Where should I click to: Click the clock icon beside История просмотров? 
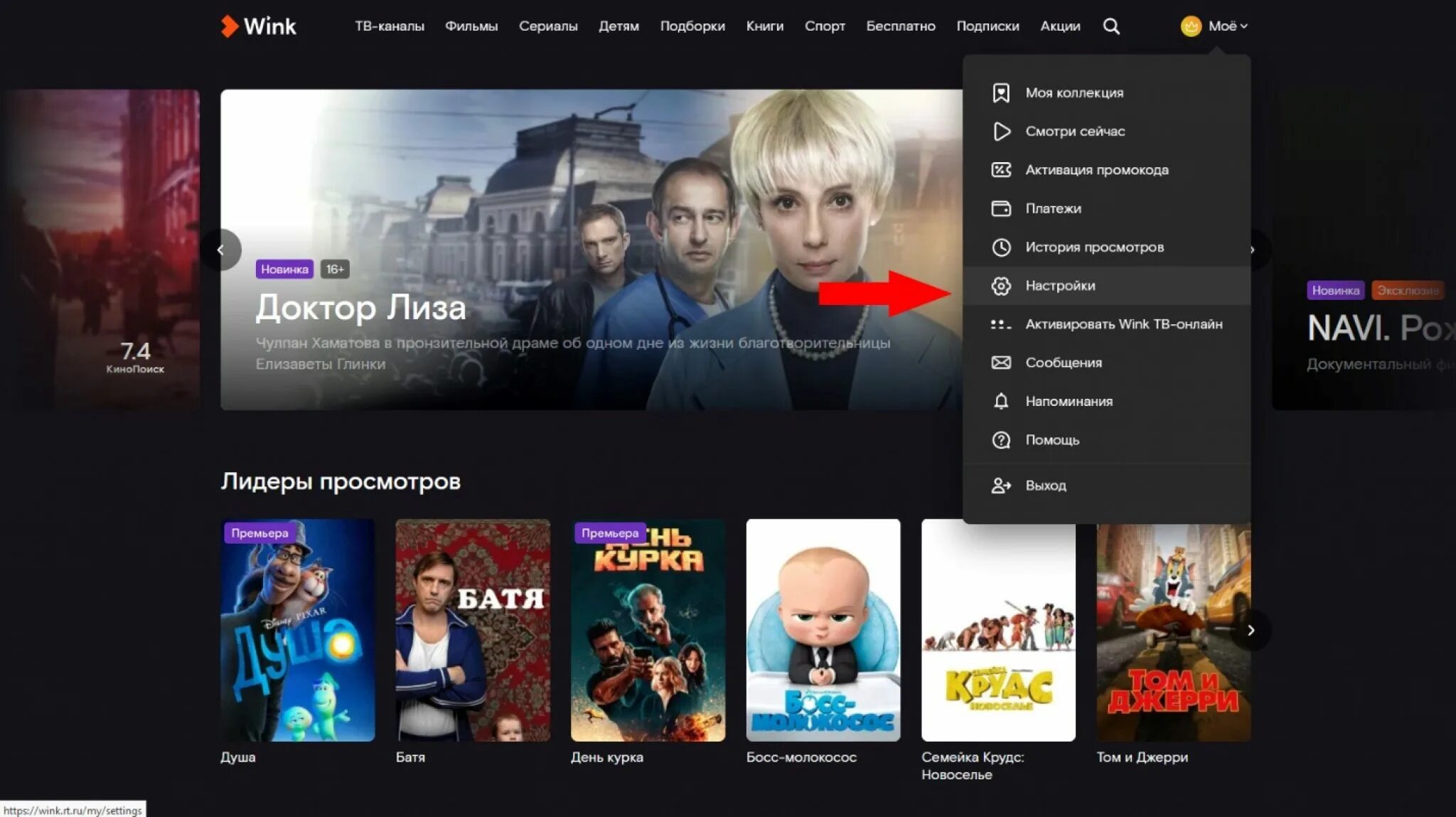[1001, 247]
